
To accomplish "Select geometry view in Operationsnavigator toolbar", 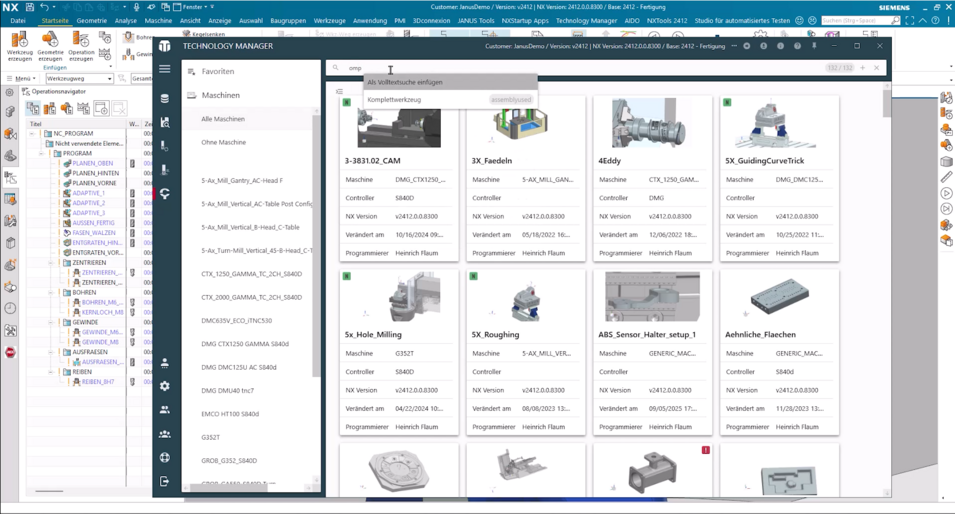I will pyautogui.click(x=66, y=109).
